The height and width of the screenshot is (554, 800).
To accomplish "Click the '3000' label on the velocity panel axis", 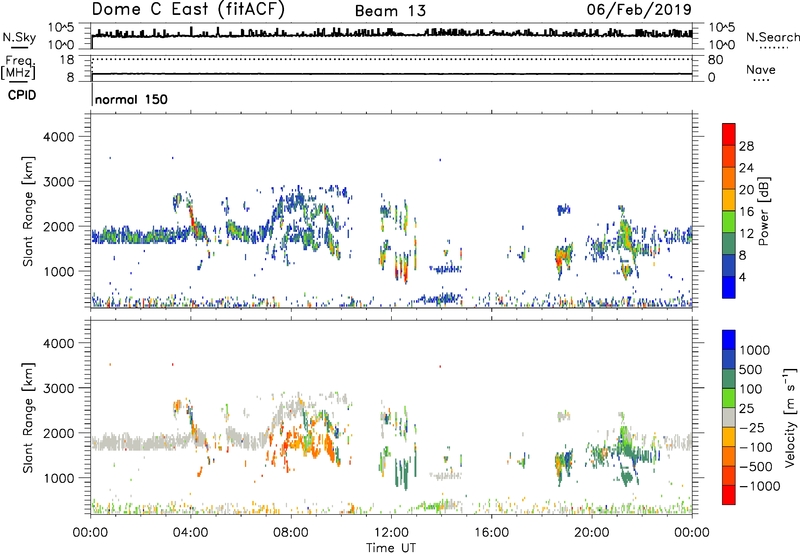I will [59, 388].
